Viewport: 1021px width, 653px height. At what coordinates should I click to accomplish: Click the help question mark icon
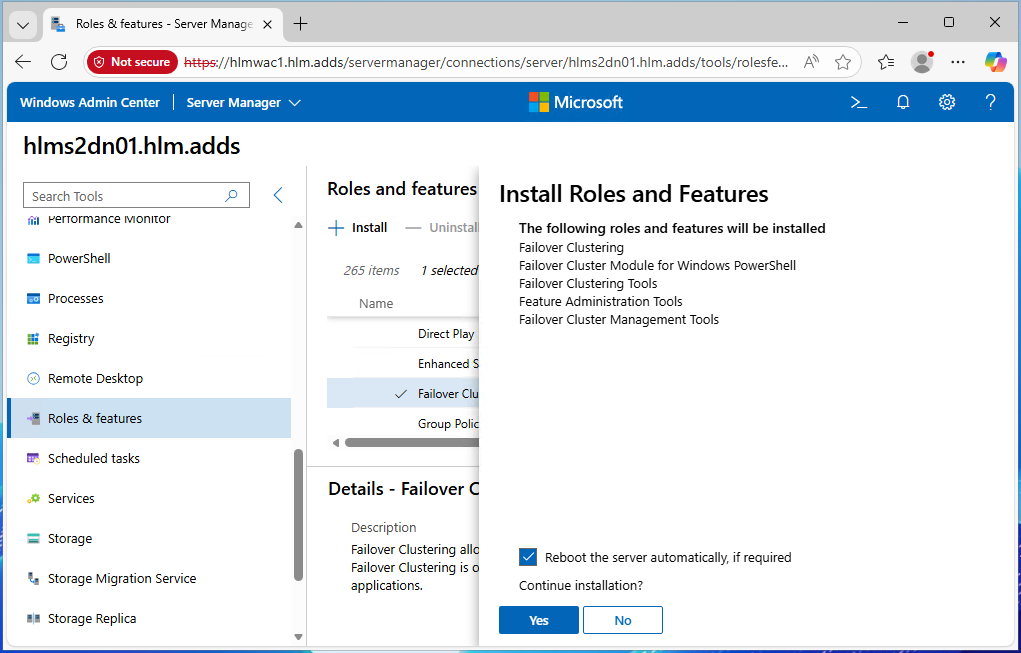point(990,102)
